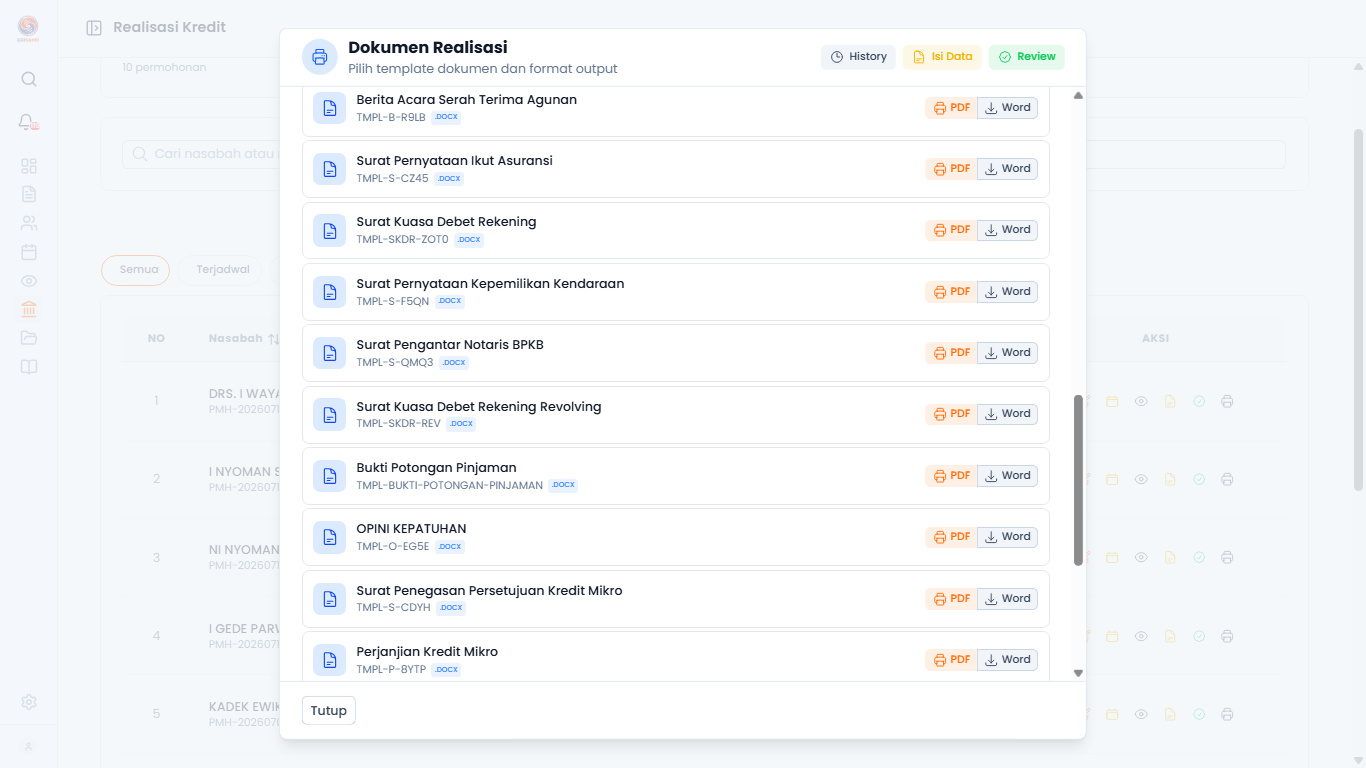Open the bank building icon in sidebar

click(x=29, y=310)
